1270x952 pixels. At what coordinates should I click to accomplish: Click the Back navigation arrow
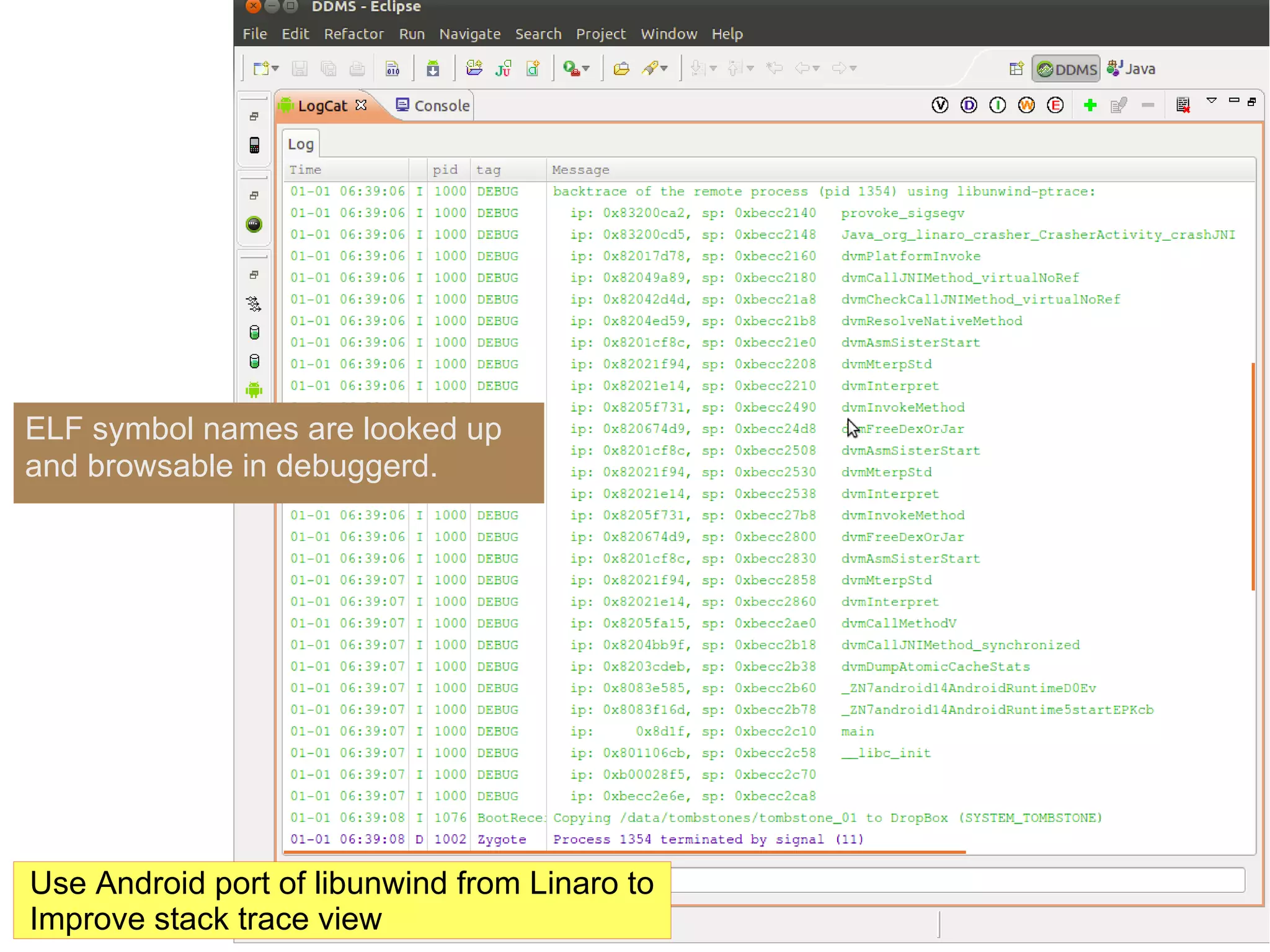pyautogui.click(x=802, y=68)
